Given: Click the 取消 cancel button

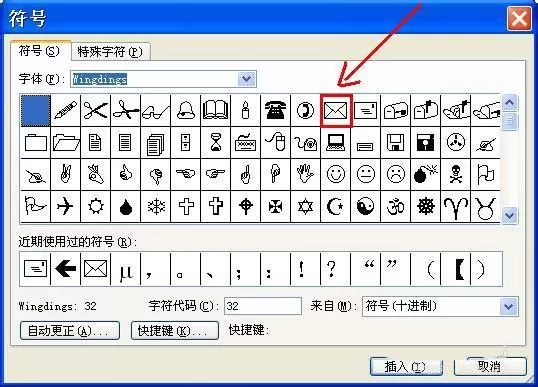Looking at the screenshot, I should tap(490, 367).
